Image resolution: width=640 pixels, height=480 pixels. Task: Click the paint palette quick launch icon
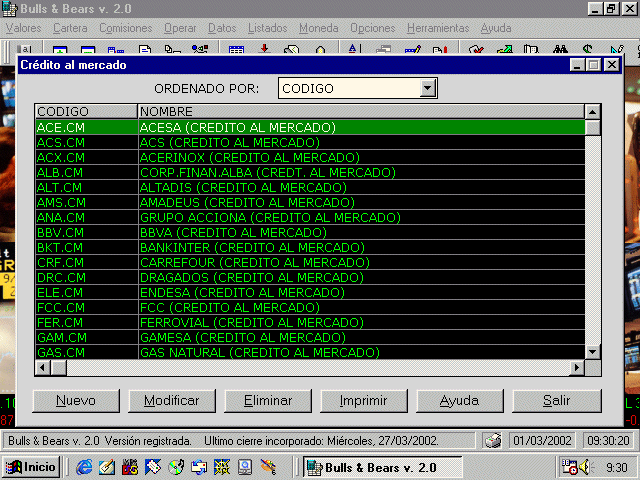(x=268, y=467)
